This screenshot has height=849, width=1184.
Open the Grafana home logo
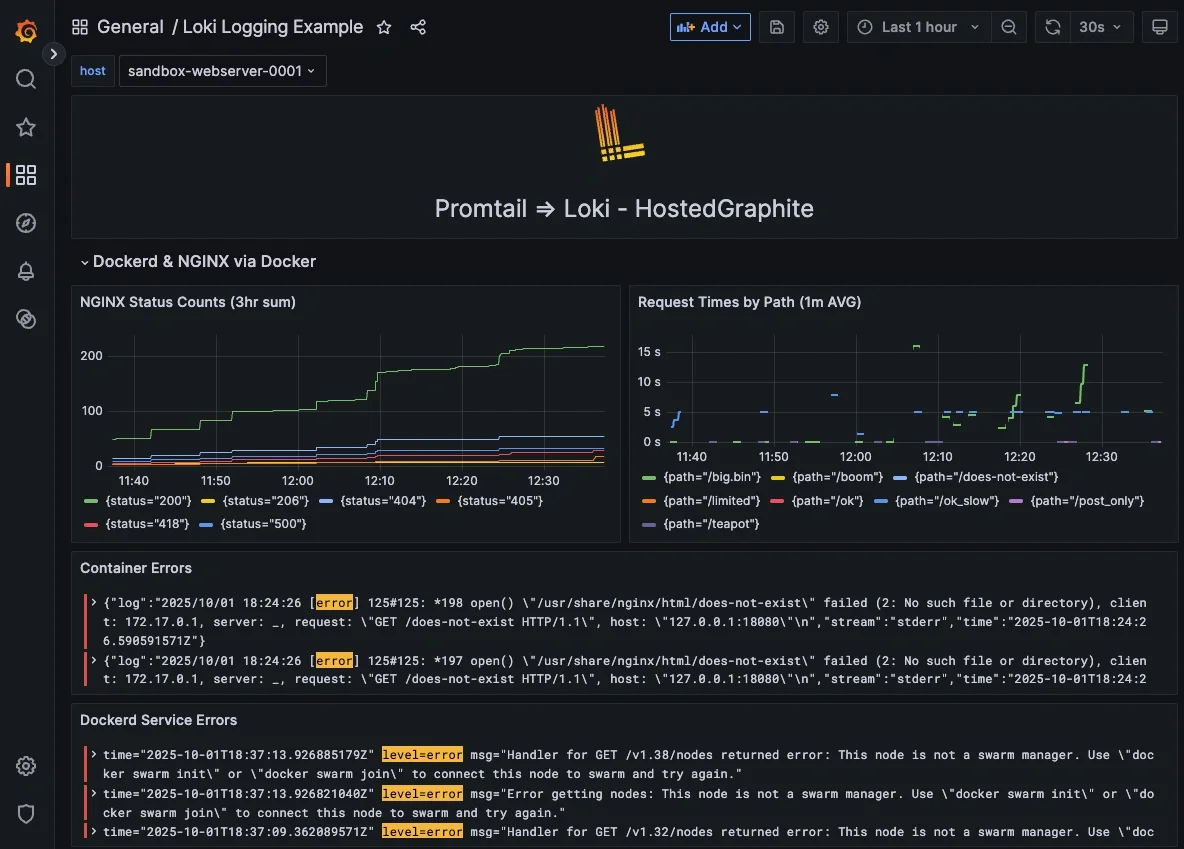tap(27, 31)
